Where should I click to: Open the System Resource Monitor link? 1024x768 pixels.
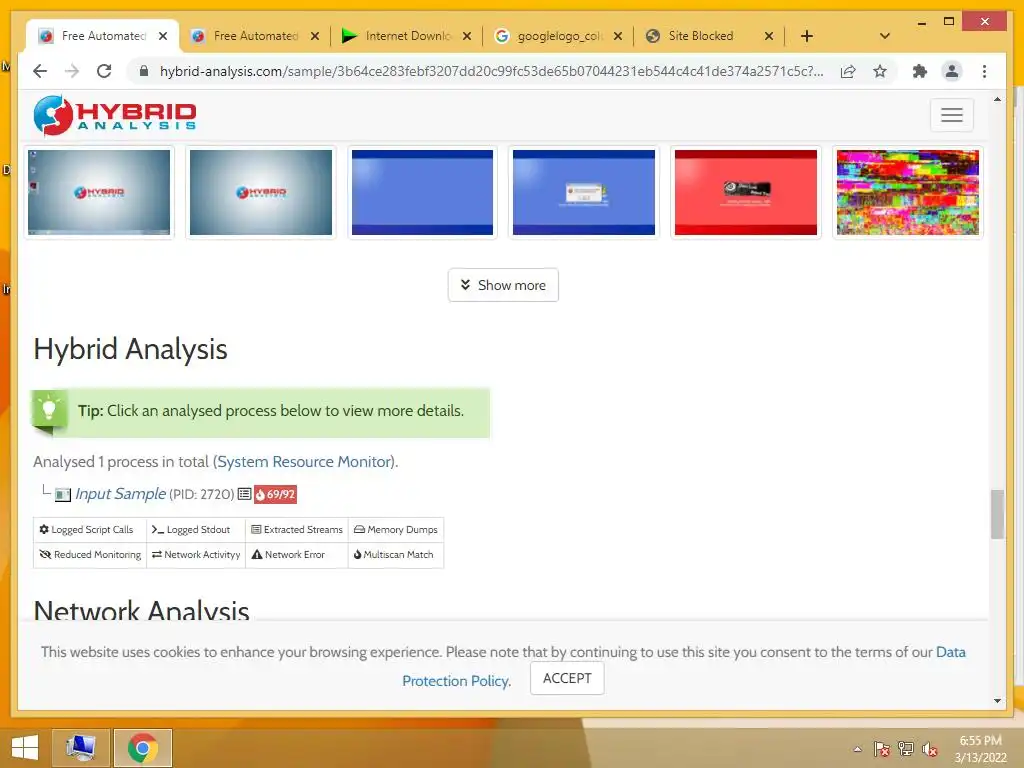tap(304, 462)
